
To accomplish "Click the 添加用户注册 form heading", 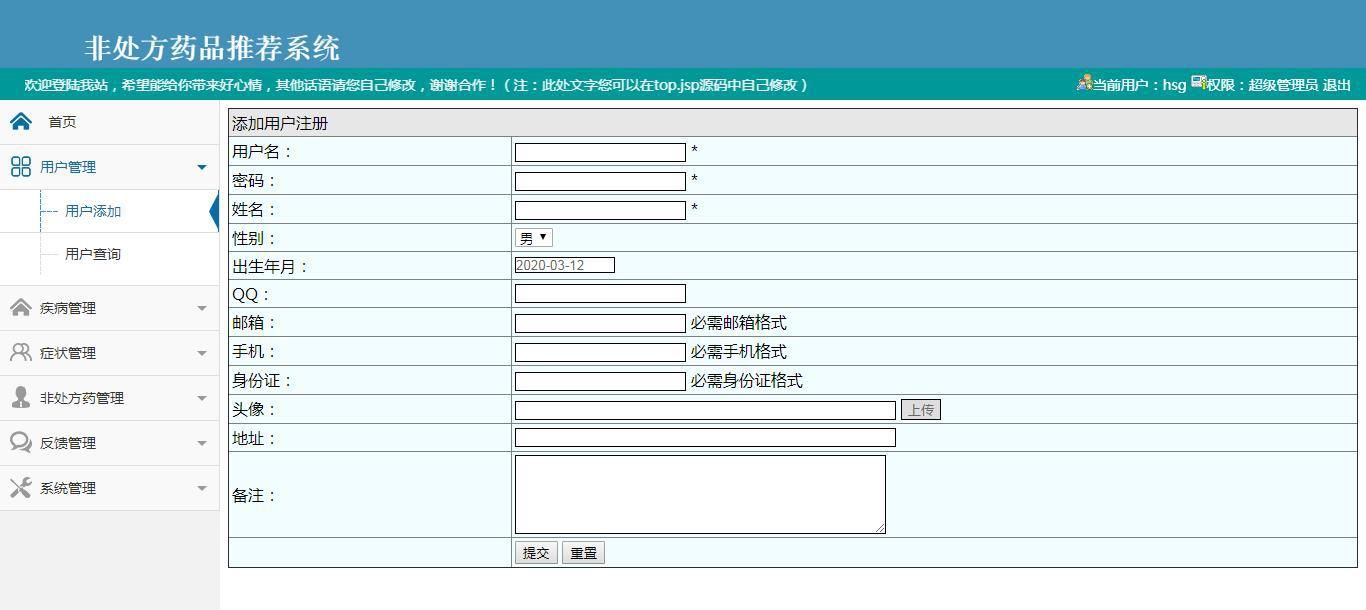I will [x=280, y=124].
